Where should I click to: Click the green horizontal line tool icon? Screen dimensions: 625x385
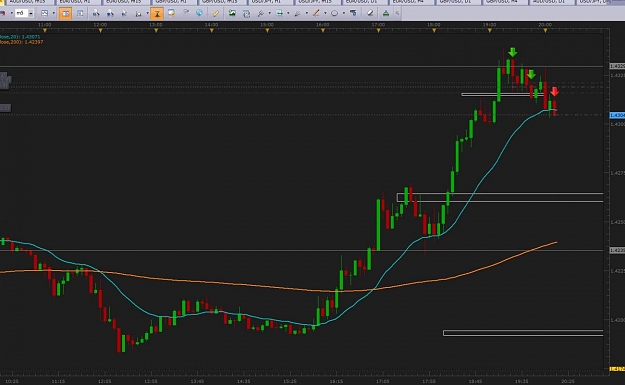pos(279,13)
